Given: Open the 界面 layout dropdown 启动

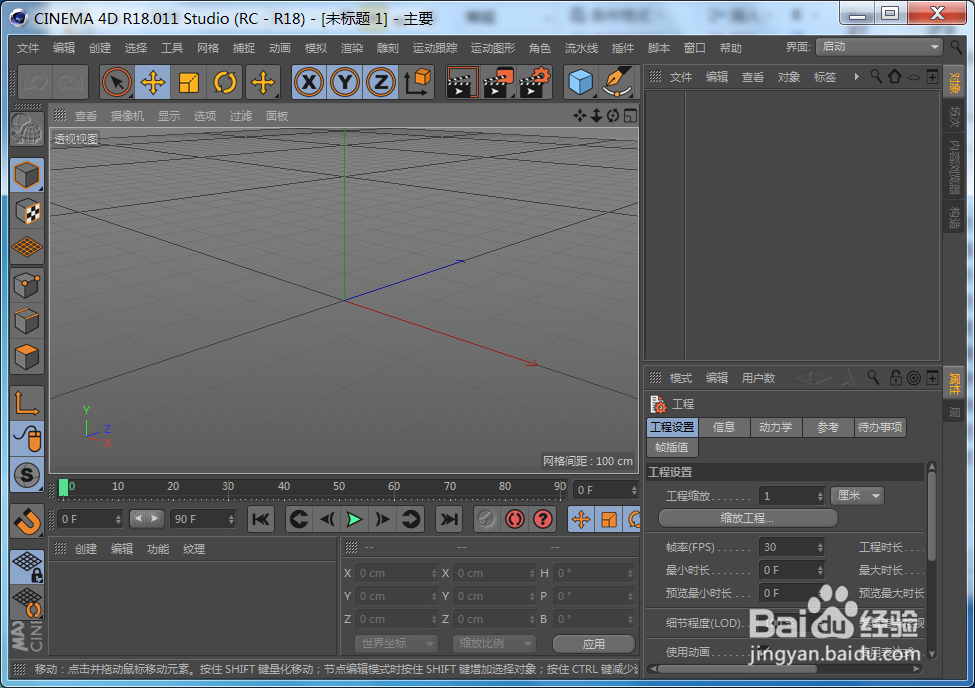Looking at the screenshot, I should coord(879,47).
